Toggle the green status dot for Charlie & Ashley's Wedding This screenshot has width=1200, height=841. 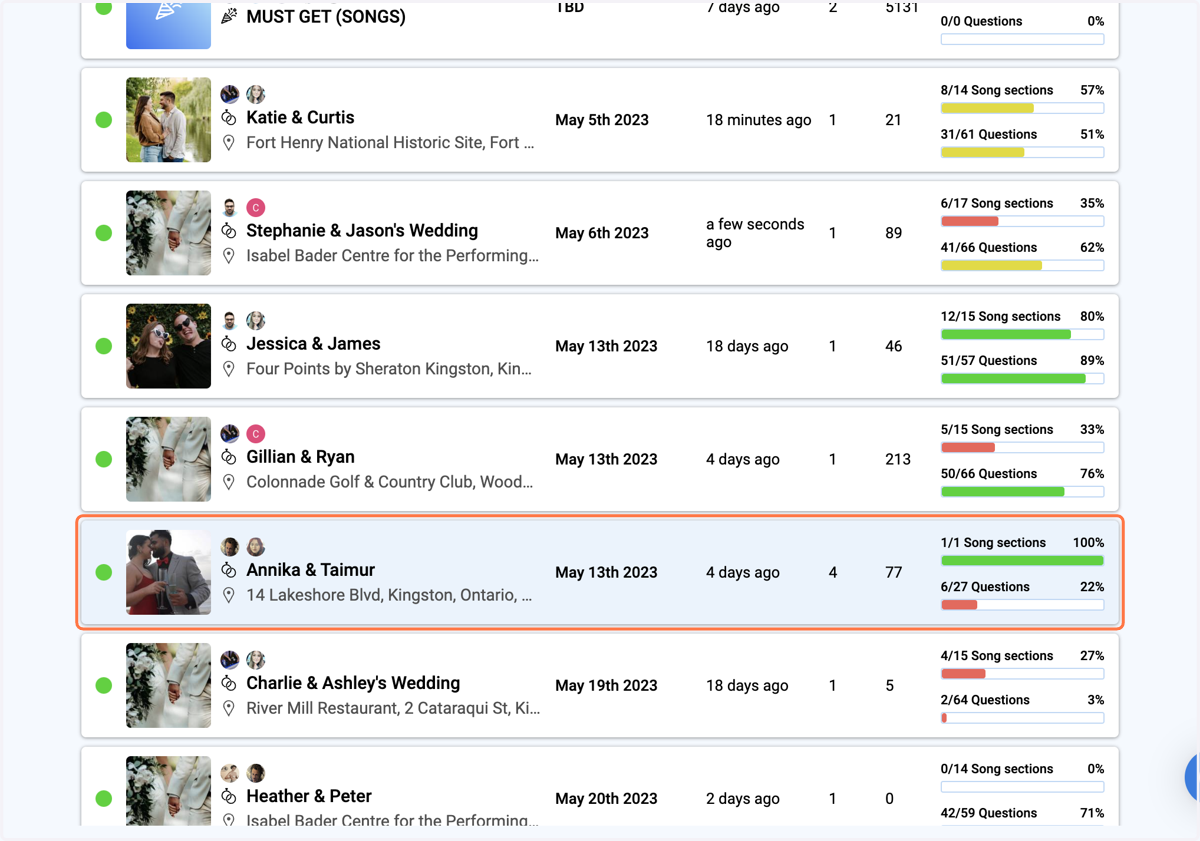[103, 685]
